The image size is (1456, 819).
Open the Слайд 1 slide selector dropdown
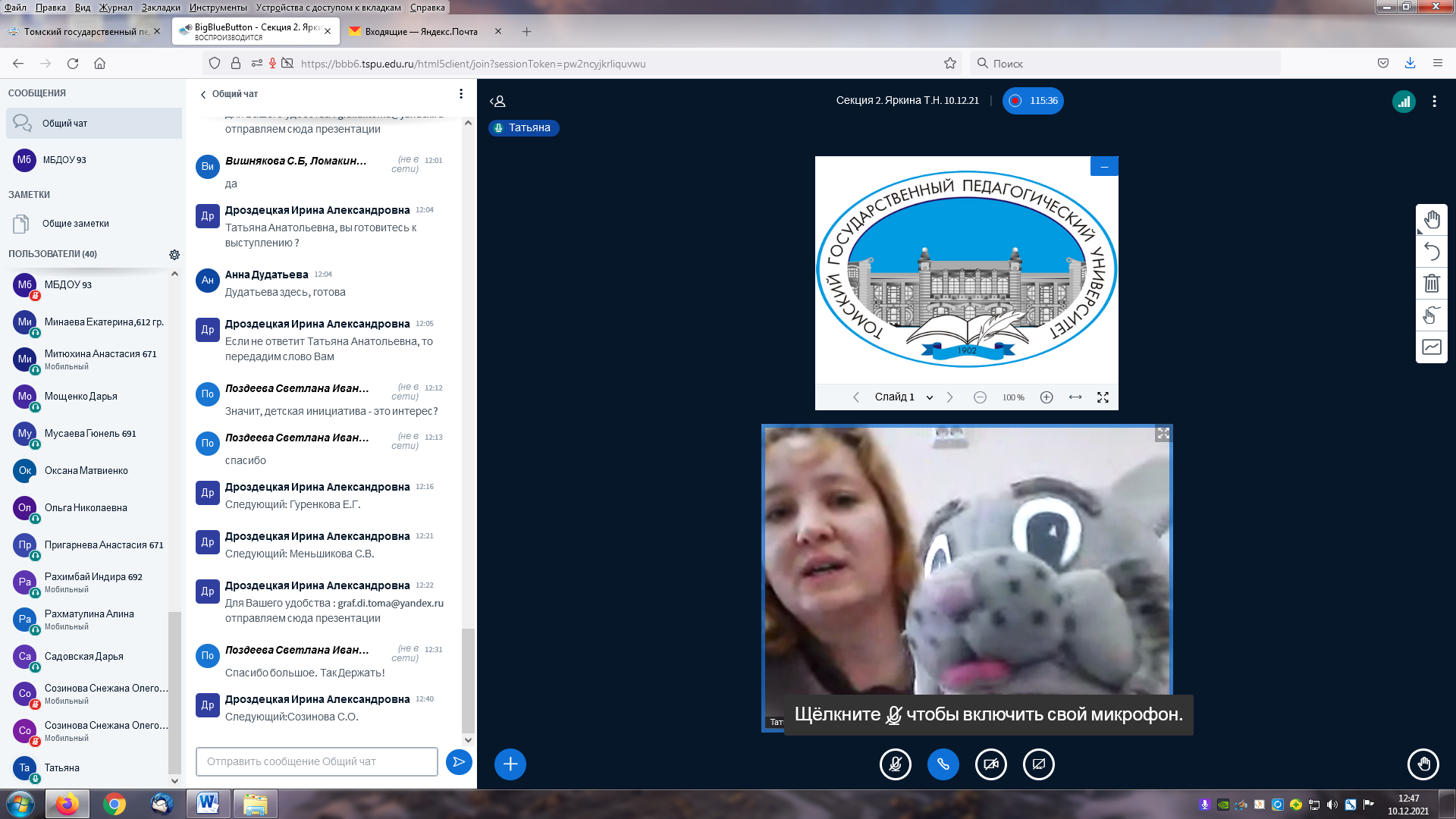coord(904,397)
